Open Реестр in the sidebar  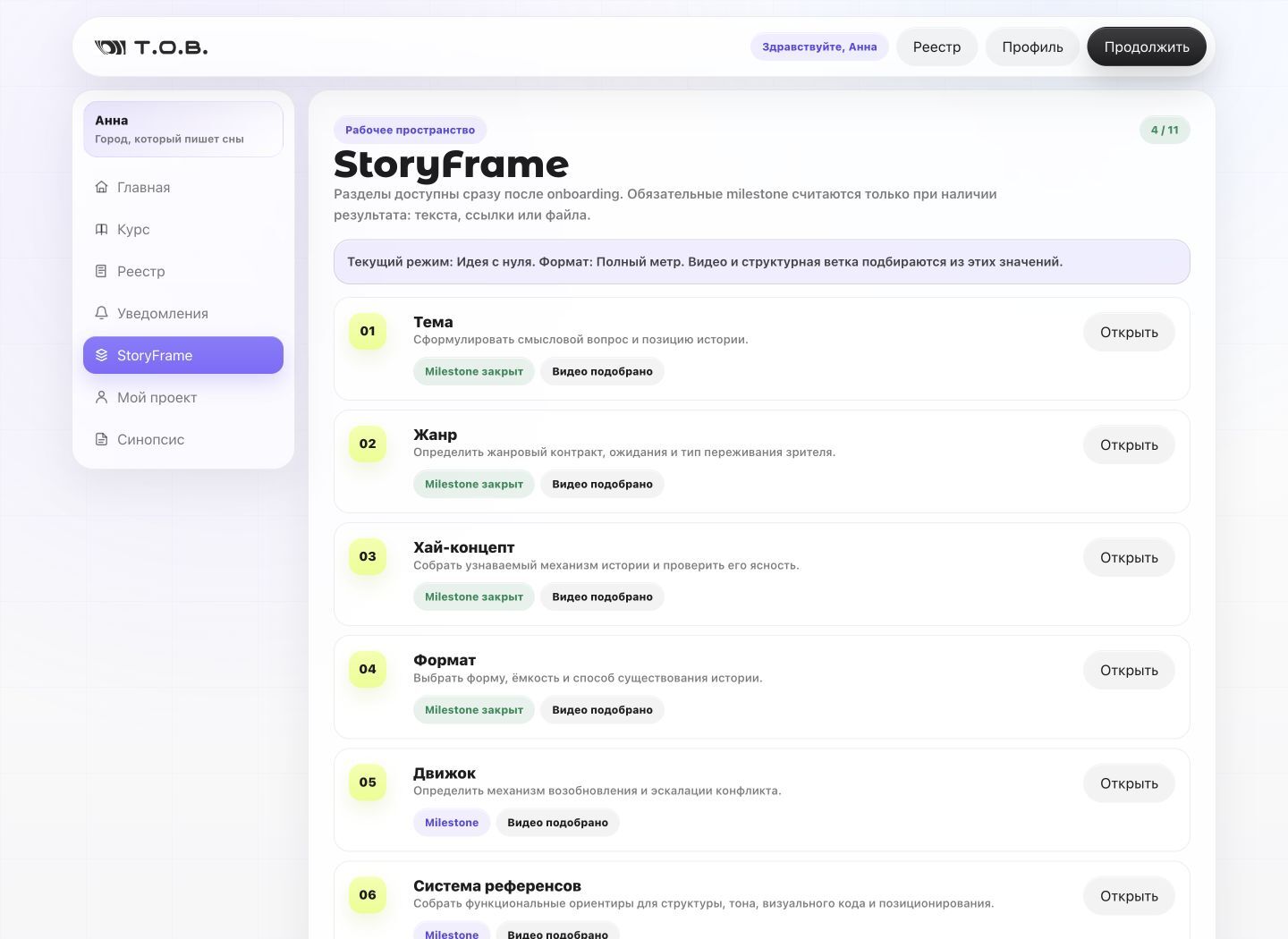[x=183, y=271]
